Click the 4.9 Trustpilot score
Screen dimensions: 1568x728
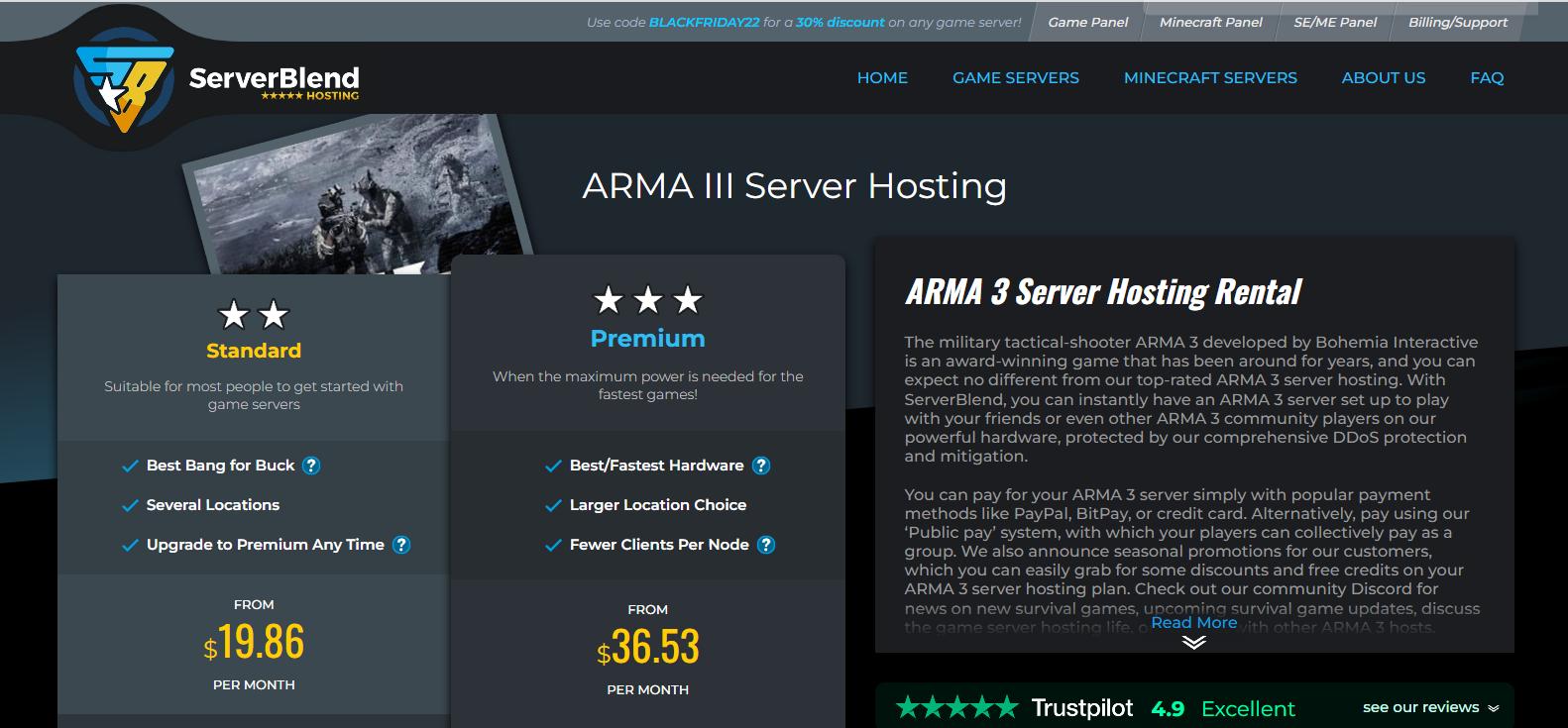[1168, 709]
